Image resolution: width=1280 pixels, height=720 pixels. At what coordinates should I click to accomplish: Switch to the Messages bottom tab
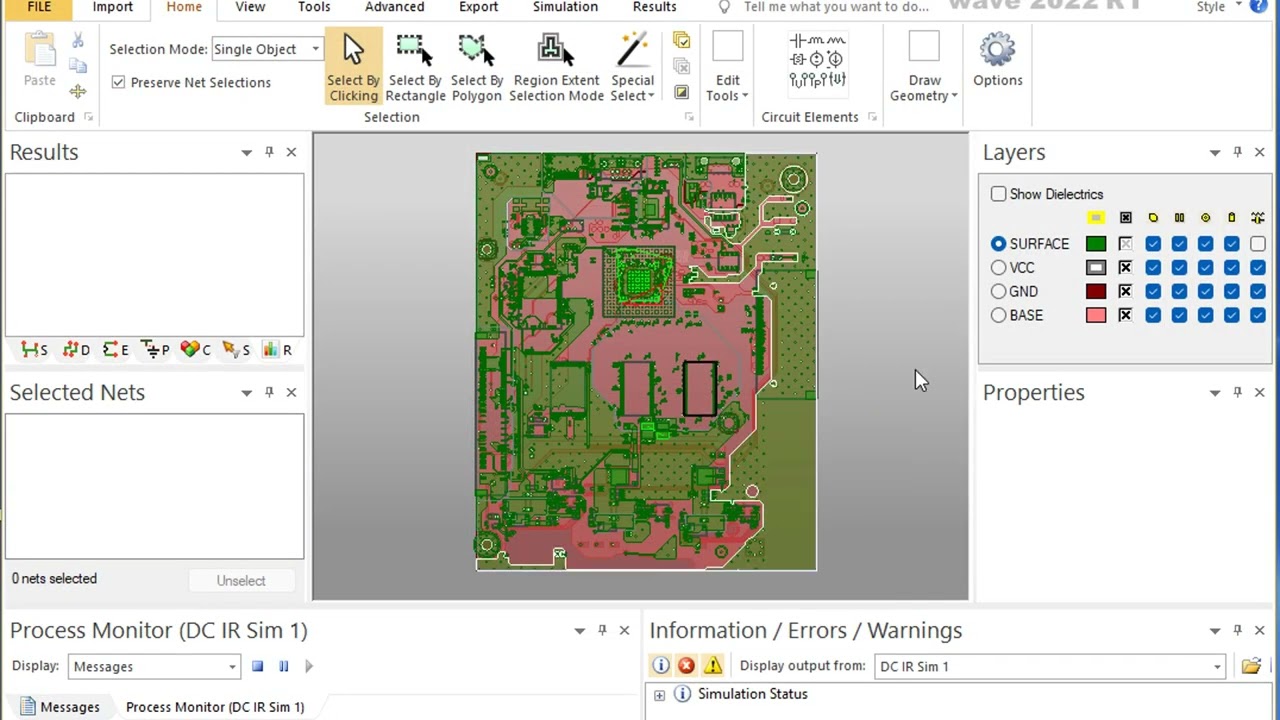(60, 707)
